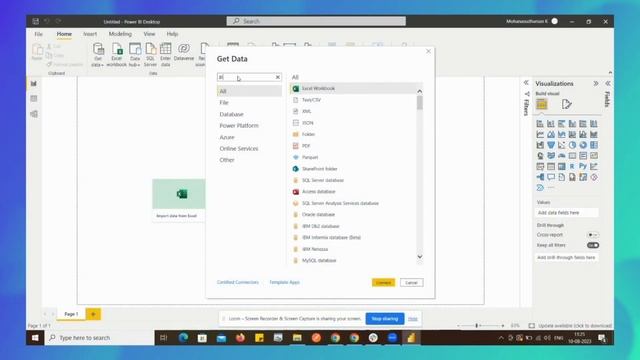This screenshot has width=640, height=360.
Task: Expand the Fields pane chevron
Action: [x=608, y=83]
